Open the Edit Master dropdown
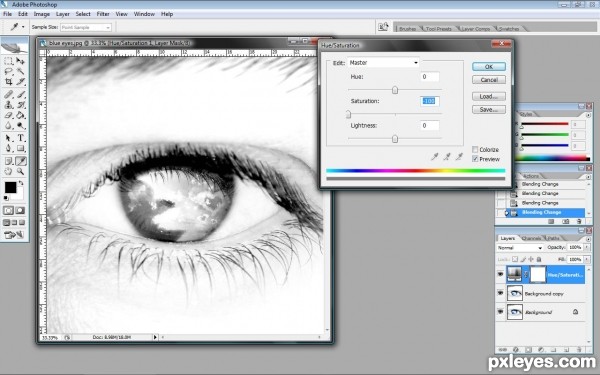This screenshot has width=600, height=375. click(383, 62)
